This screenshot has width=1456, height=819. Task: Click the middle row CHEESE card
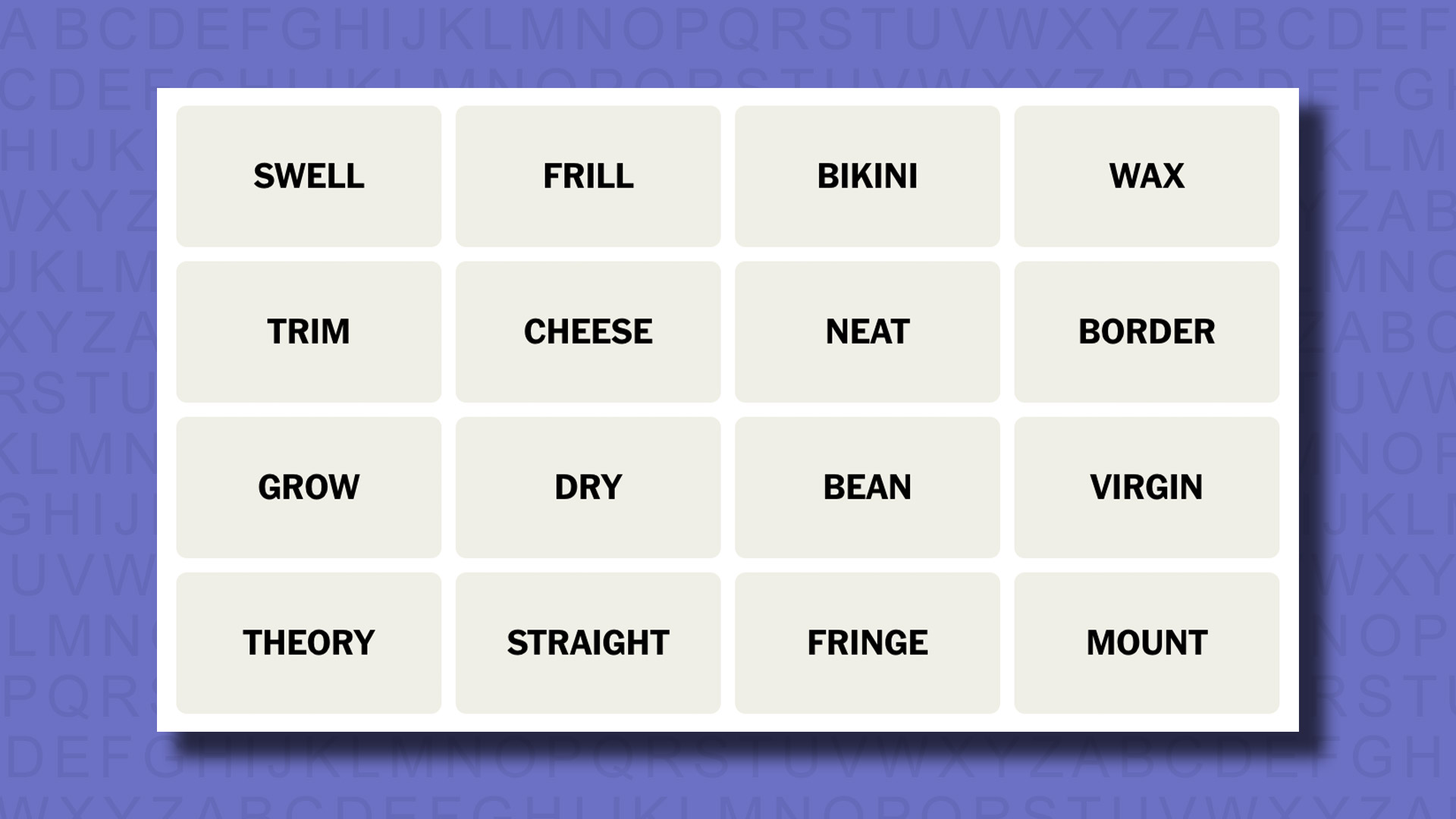tap(588, 331)
